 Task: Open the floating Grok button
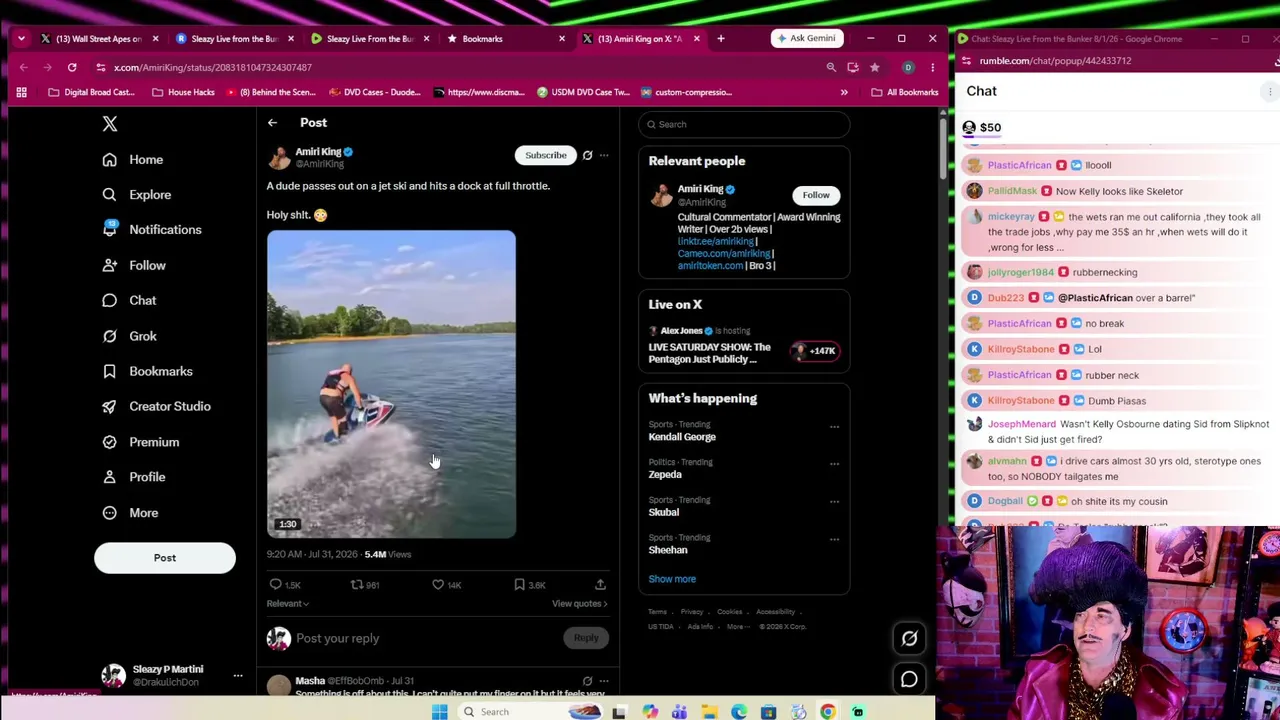(x=909, y=638)
